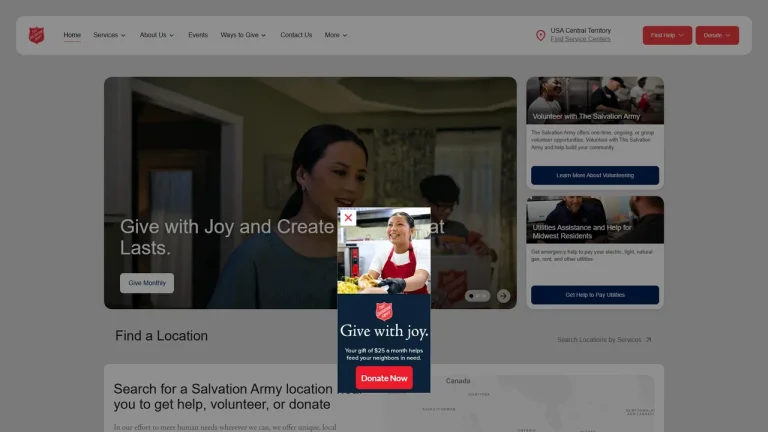Close the Give with joy popup
This screenshot has height=432, width=768.
click(348, 217)
